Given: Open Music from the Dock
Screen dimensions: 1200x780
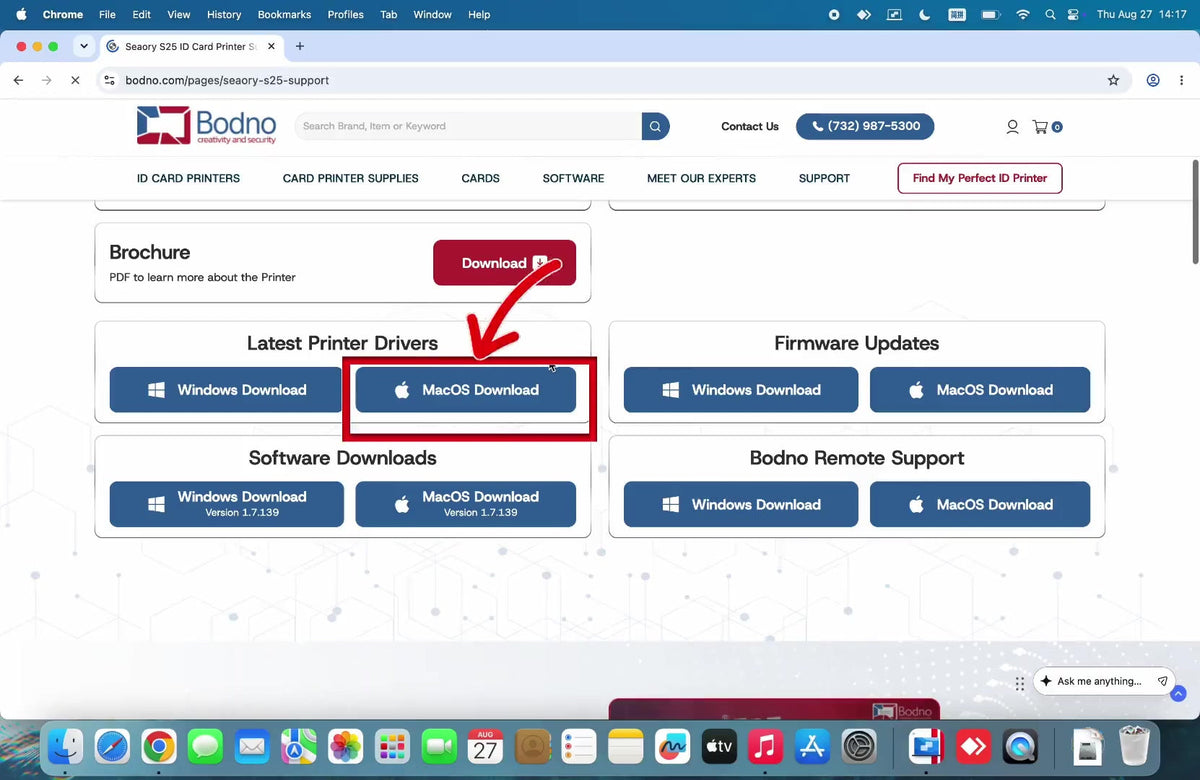Looking at the screenshot, I should pos(765,746).
